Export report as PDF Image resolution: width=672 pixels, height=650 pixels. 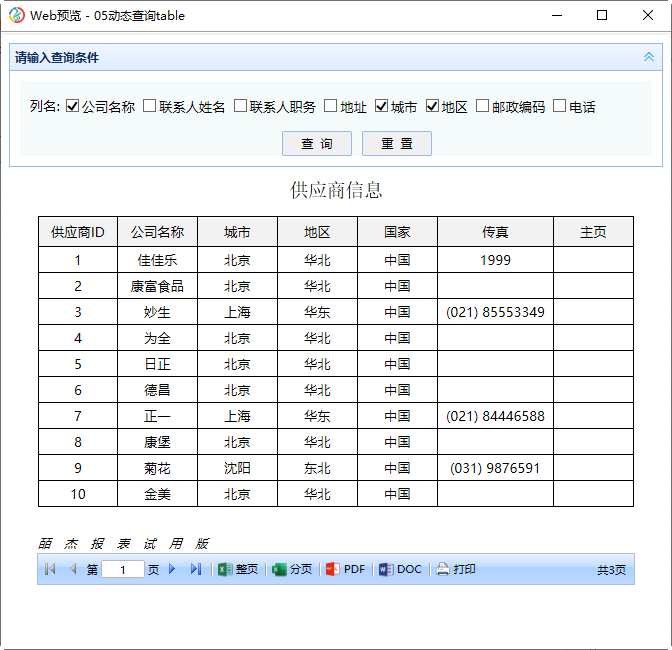tap(345, 569)
